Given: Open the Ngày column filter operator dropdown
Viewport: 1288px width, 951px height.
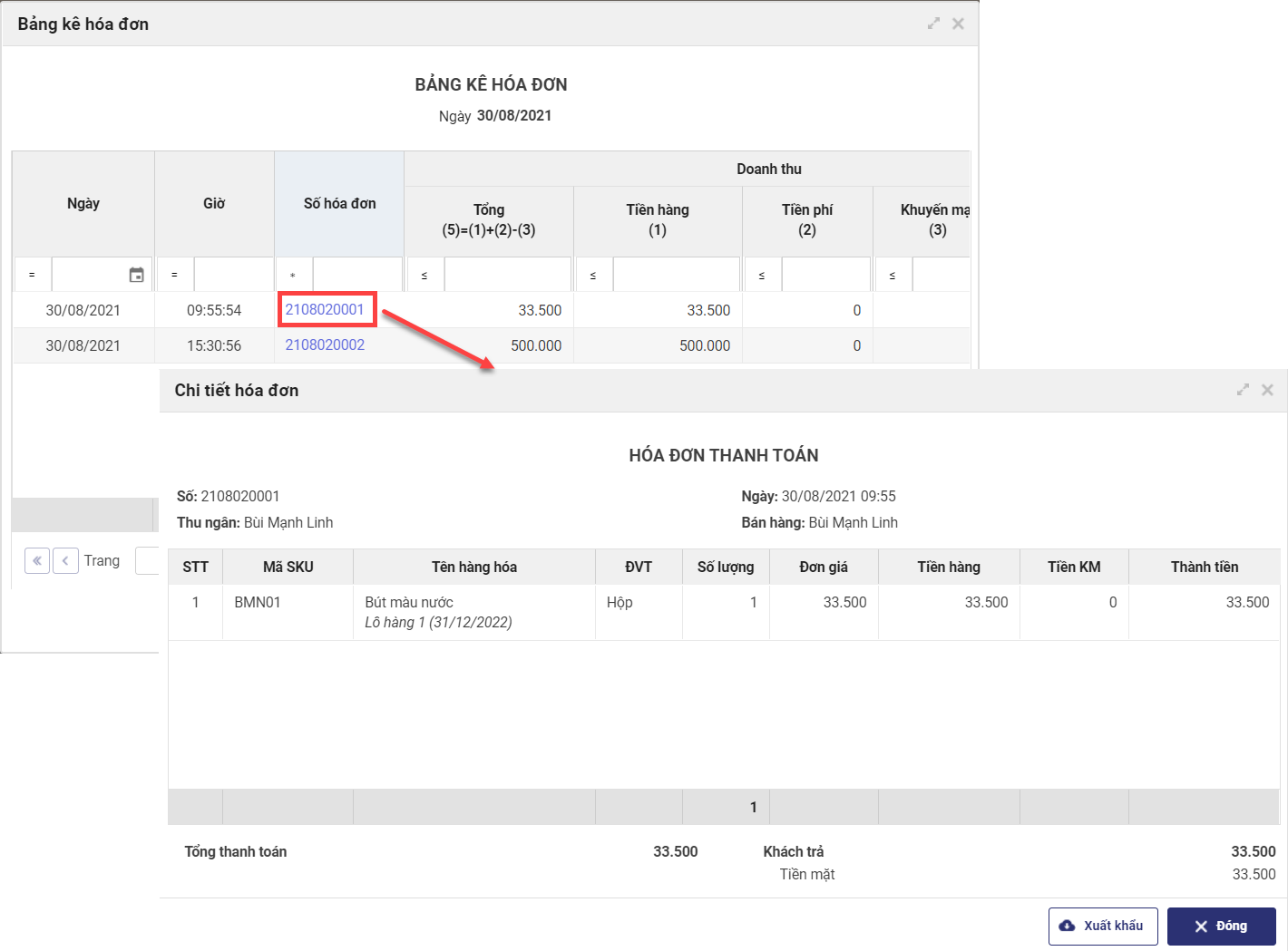Looking at the screenshot, I should [x=33, y=275].
